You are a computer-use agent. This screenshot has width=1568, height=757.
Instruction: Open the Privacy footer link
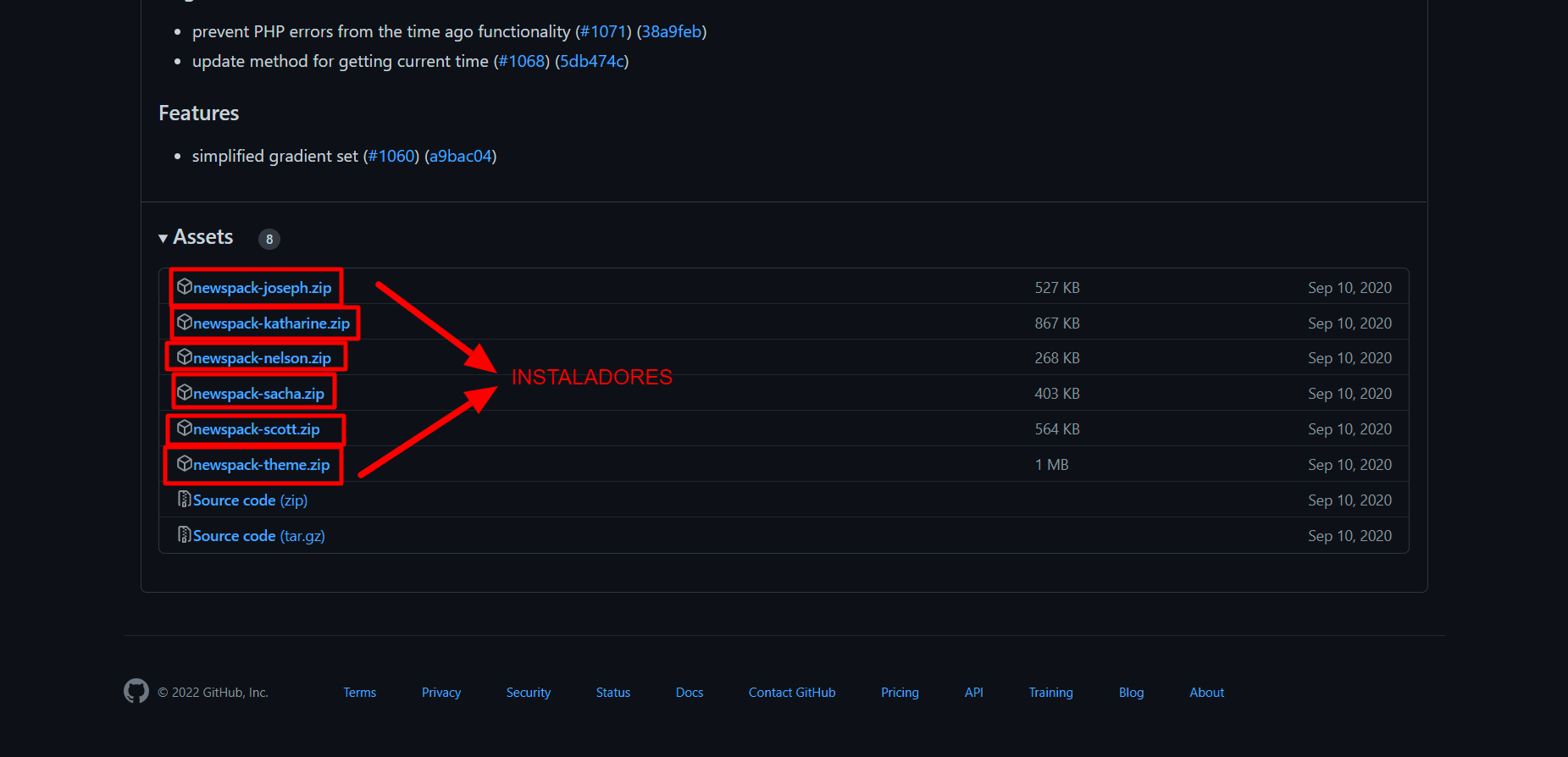(441, 693)
